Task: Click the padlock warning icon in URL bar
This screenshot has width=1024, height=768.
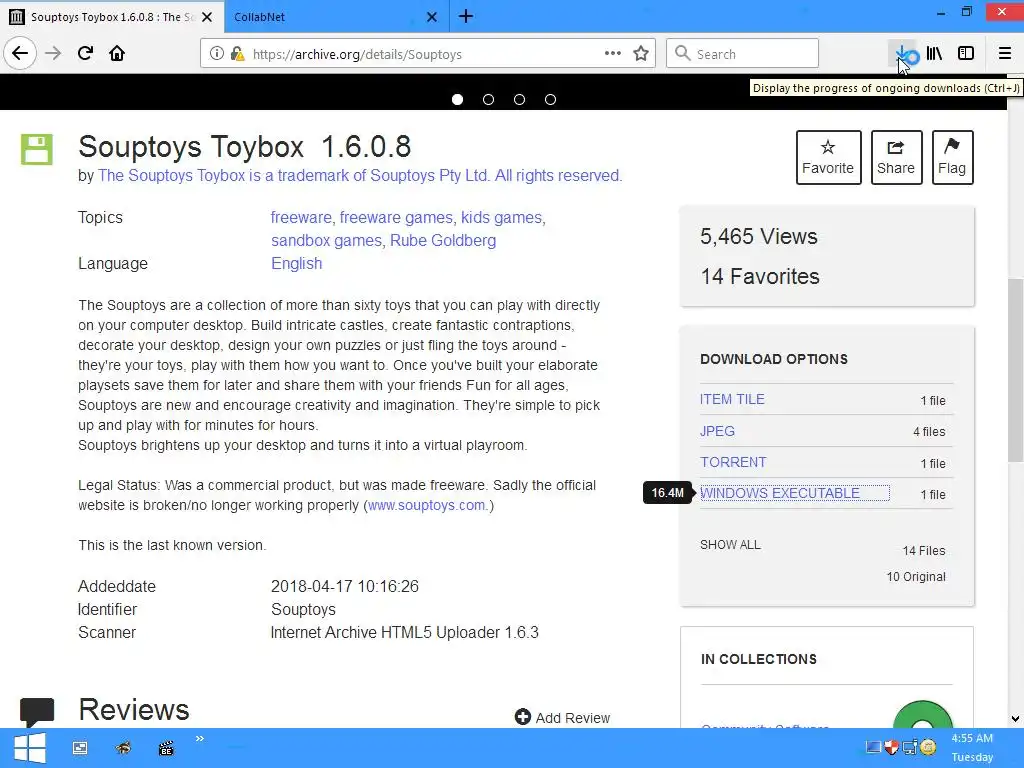Action: tap(238, 54)
